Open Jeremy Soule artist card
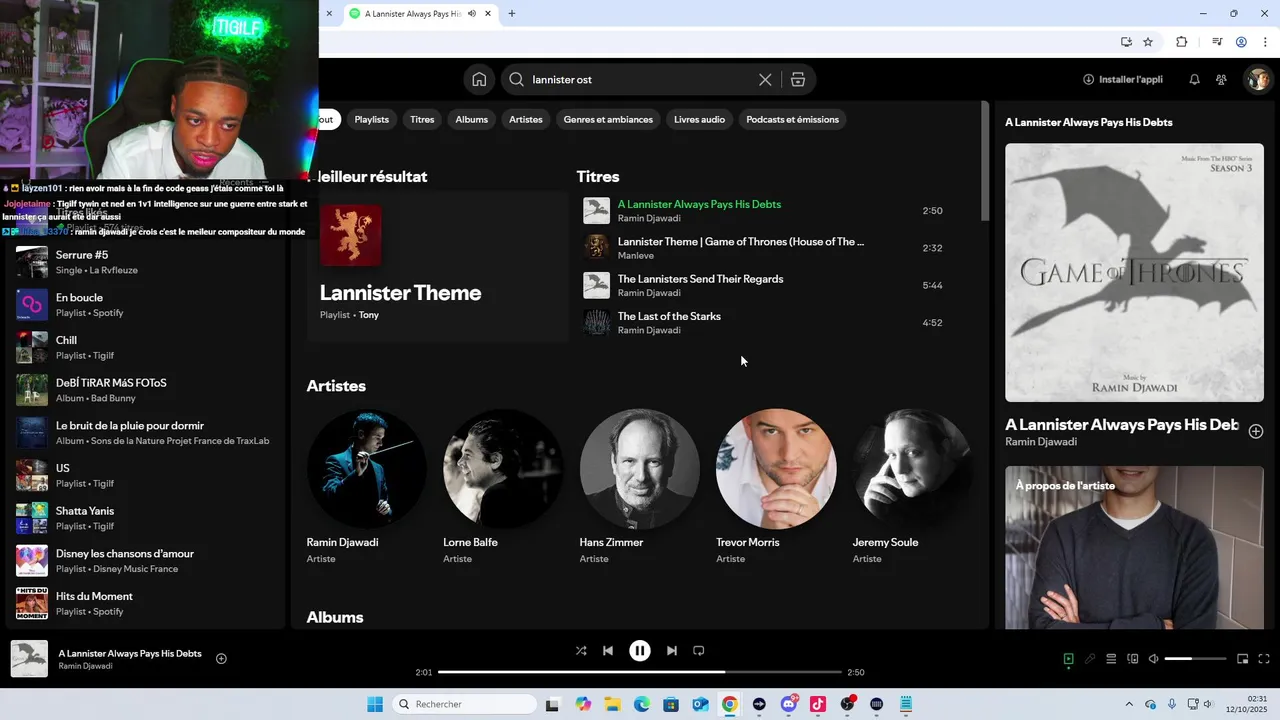 [912, 487]
